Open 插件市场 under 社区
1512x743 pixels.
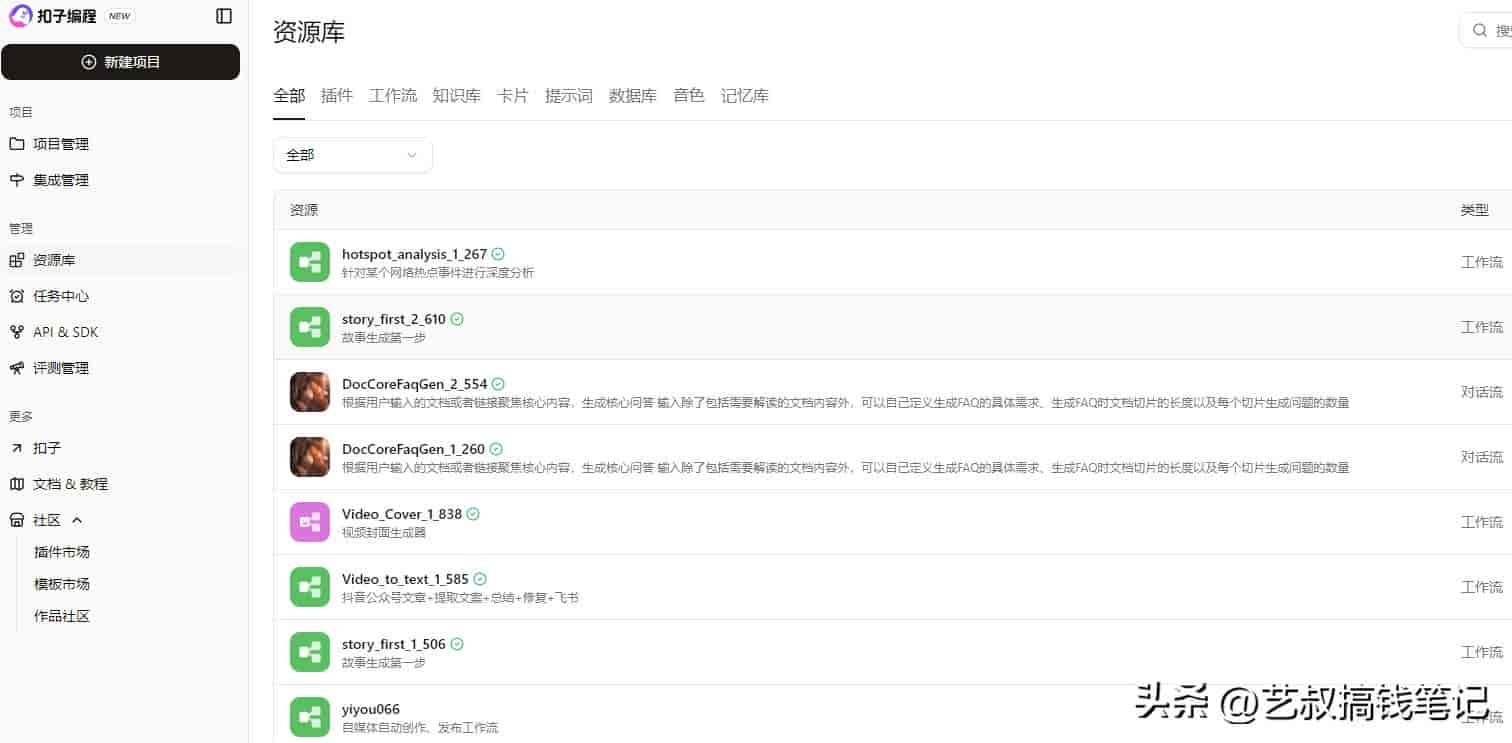[x=62, y=552]
